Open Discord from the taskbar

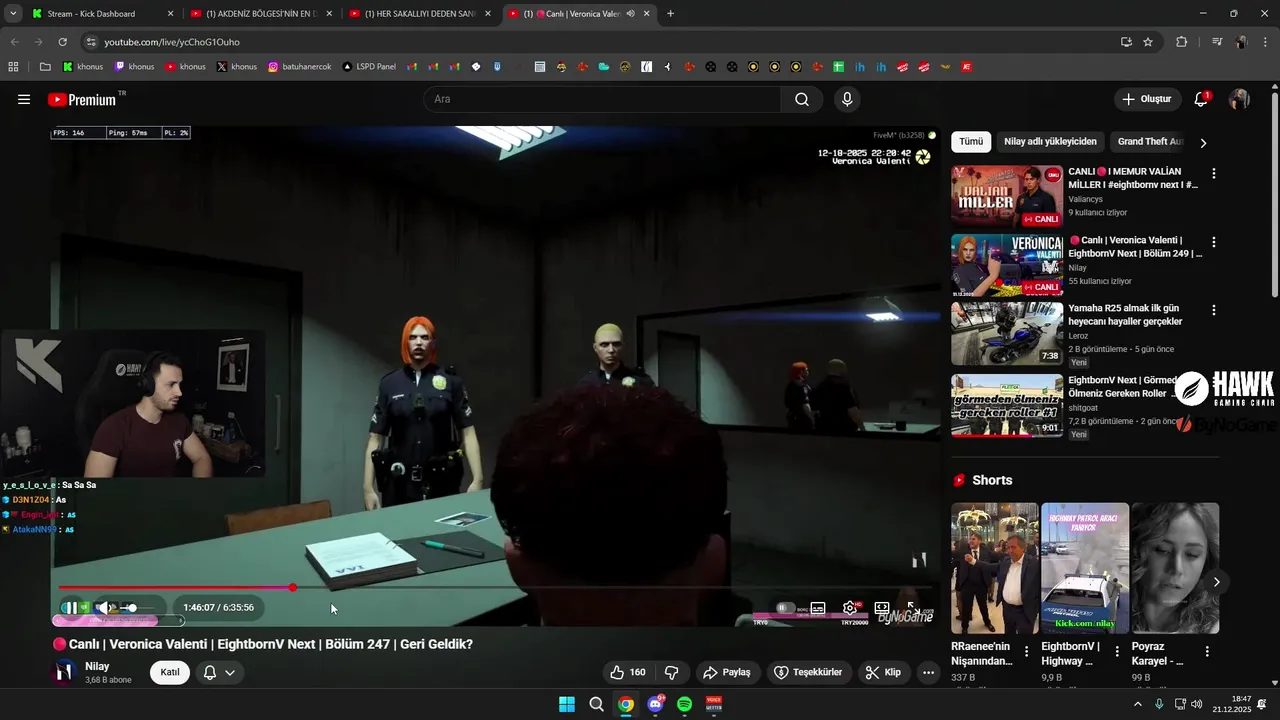[655, 704]
